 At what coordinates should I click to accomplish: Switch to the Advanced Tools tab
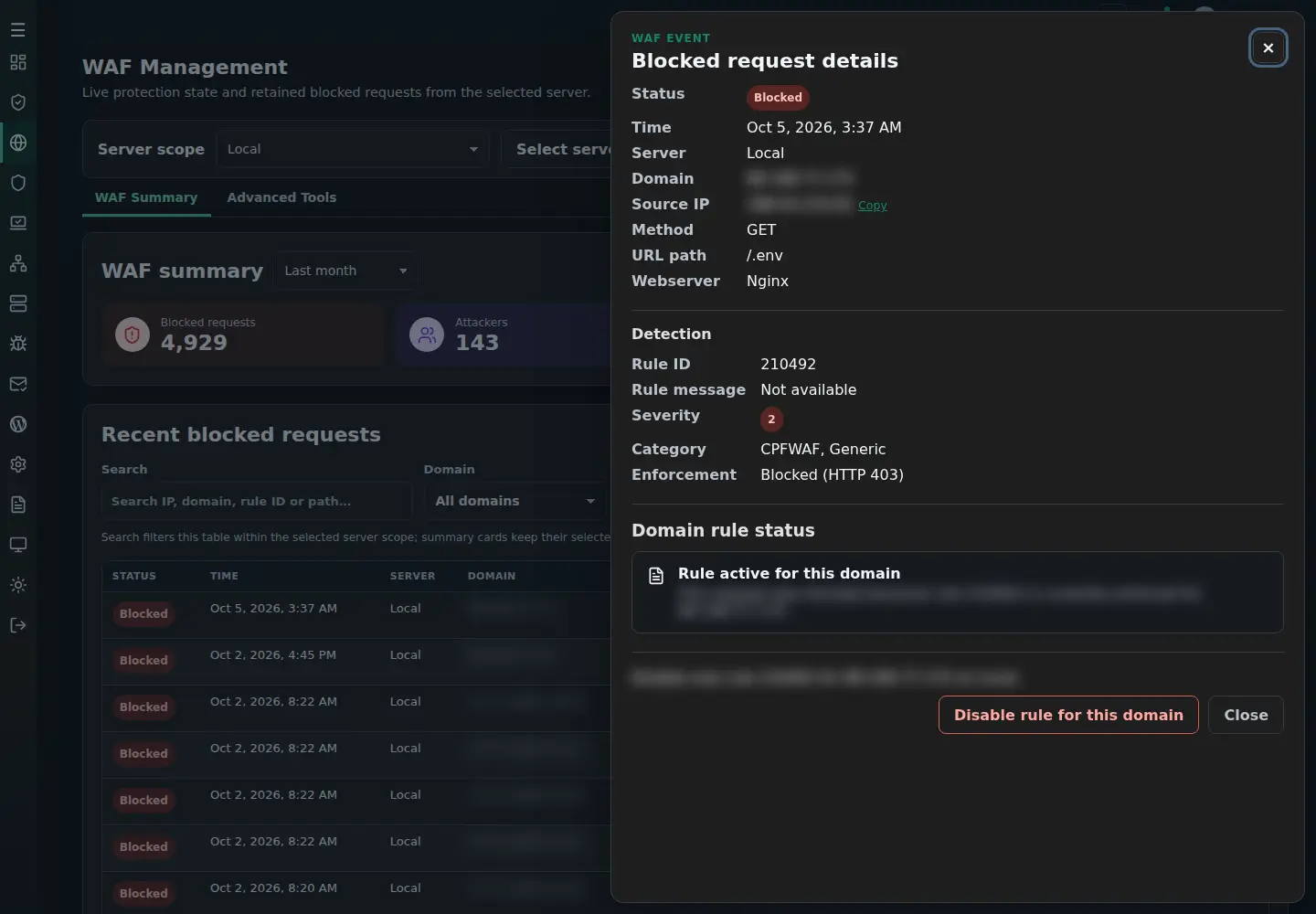click(x=281, y=197)
